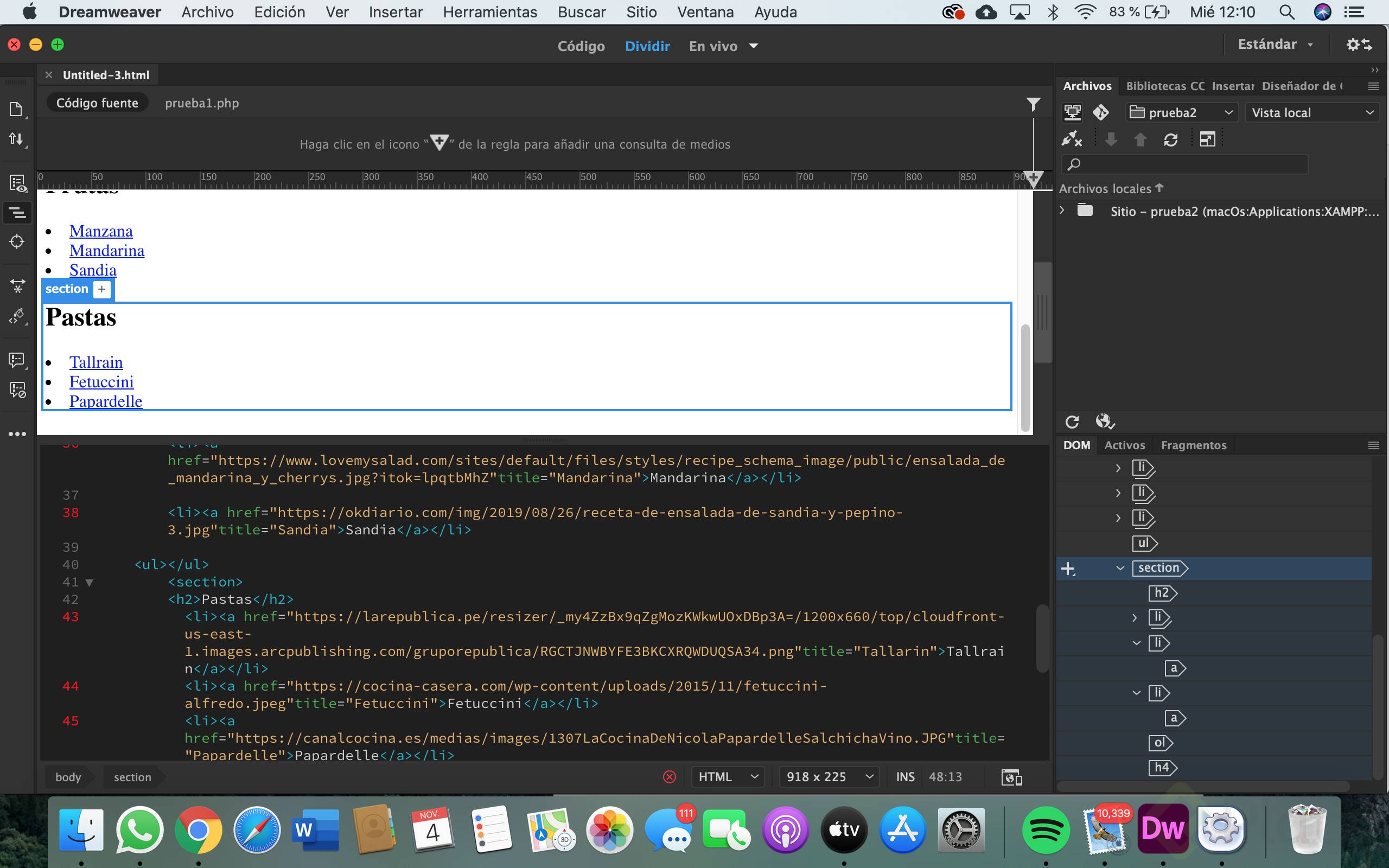1389x868 pixels.
Task: Expand the Sitio - prueba2 folder
Action: coord(1062,210)
